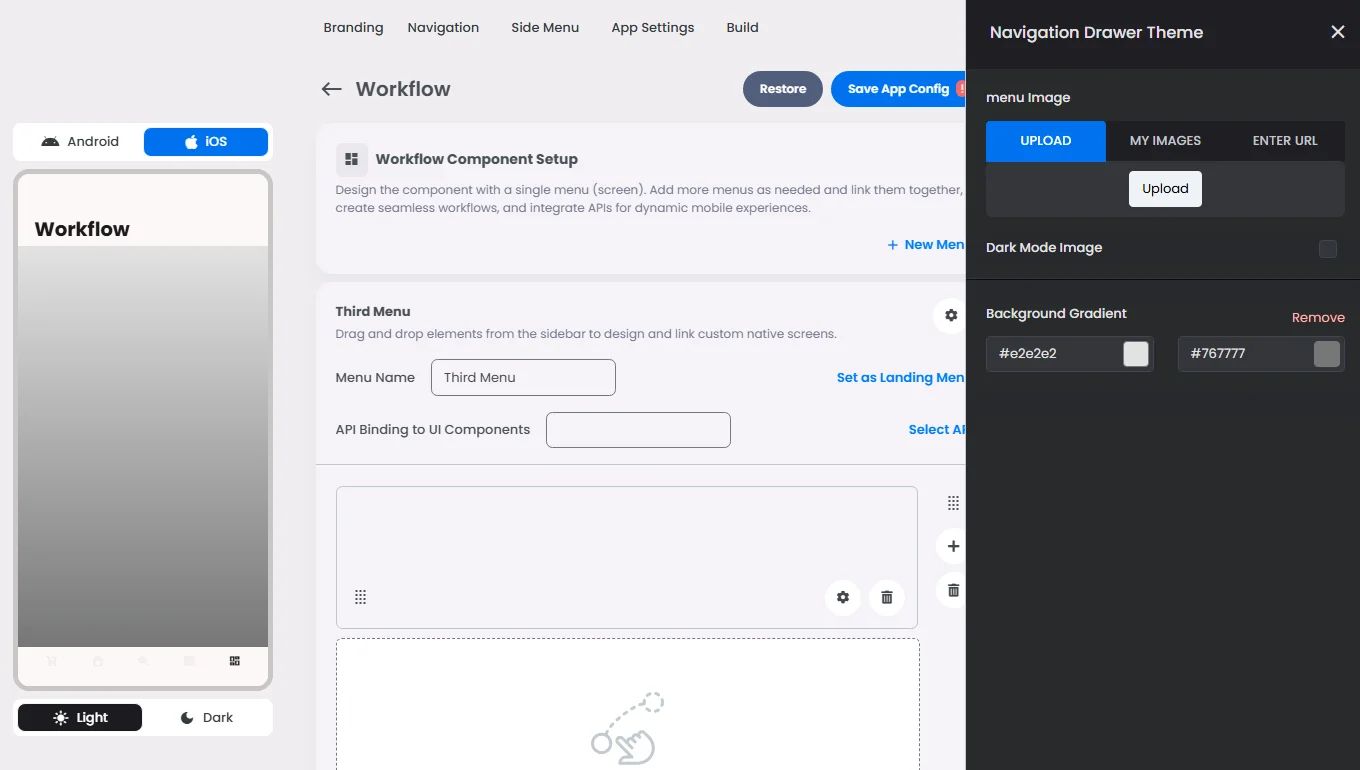Image resolution: width=1360 pixels, height=770 pixels.
Task: Click the 'Third Menu' section heading
Action: (x=373, y=312)
